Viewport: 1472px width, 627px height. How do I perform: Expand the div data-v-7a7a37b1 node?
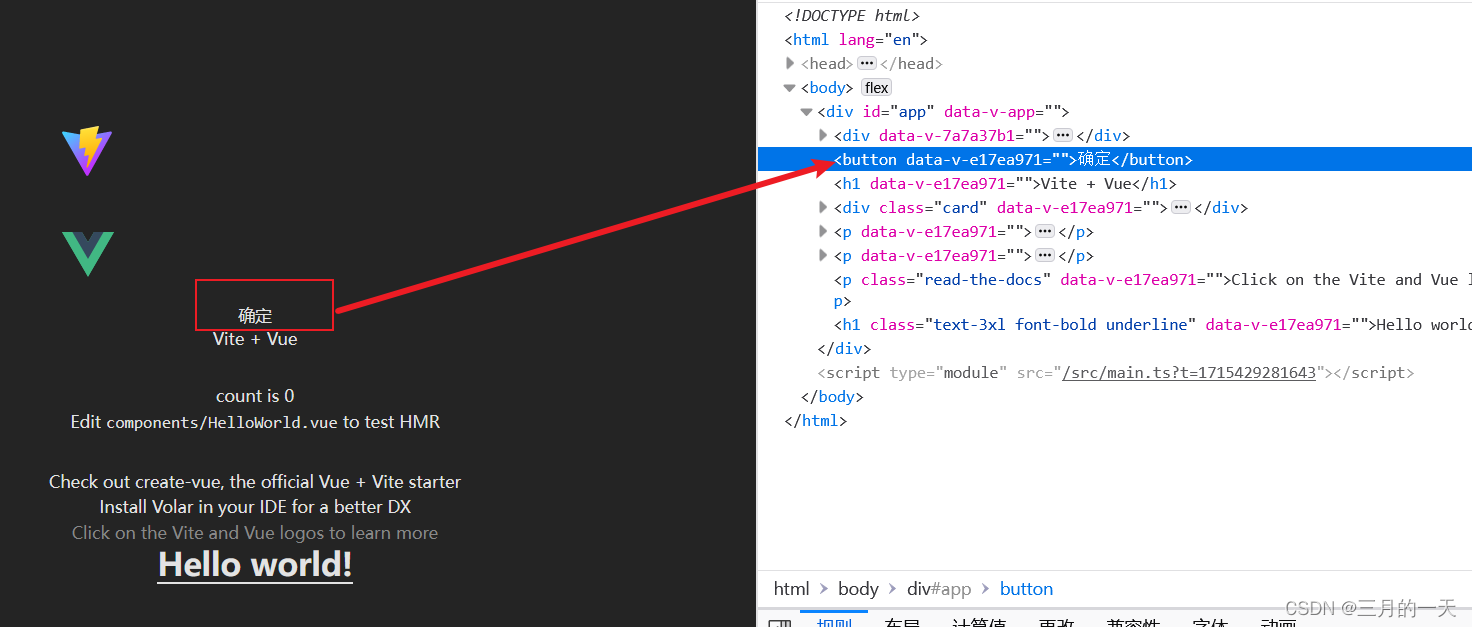click(x=823, y=135)
